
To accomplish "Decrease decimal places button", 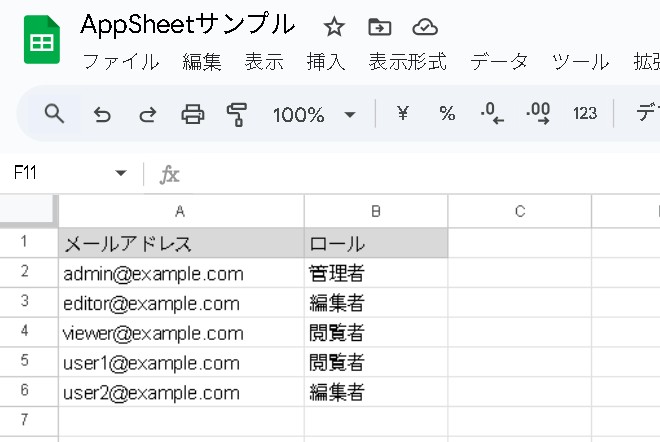I will (x=492, y=114).
